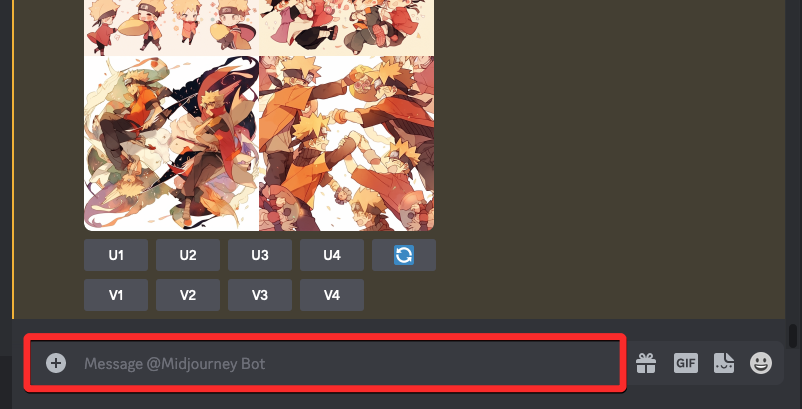Open the top-right generated image
The height and width of the screenshot is (409, 802).
[x=347, y=28]
